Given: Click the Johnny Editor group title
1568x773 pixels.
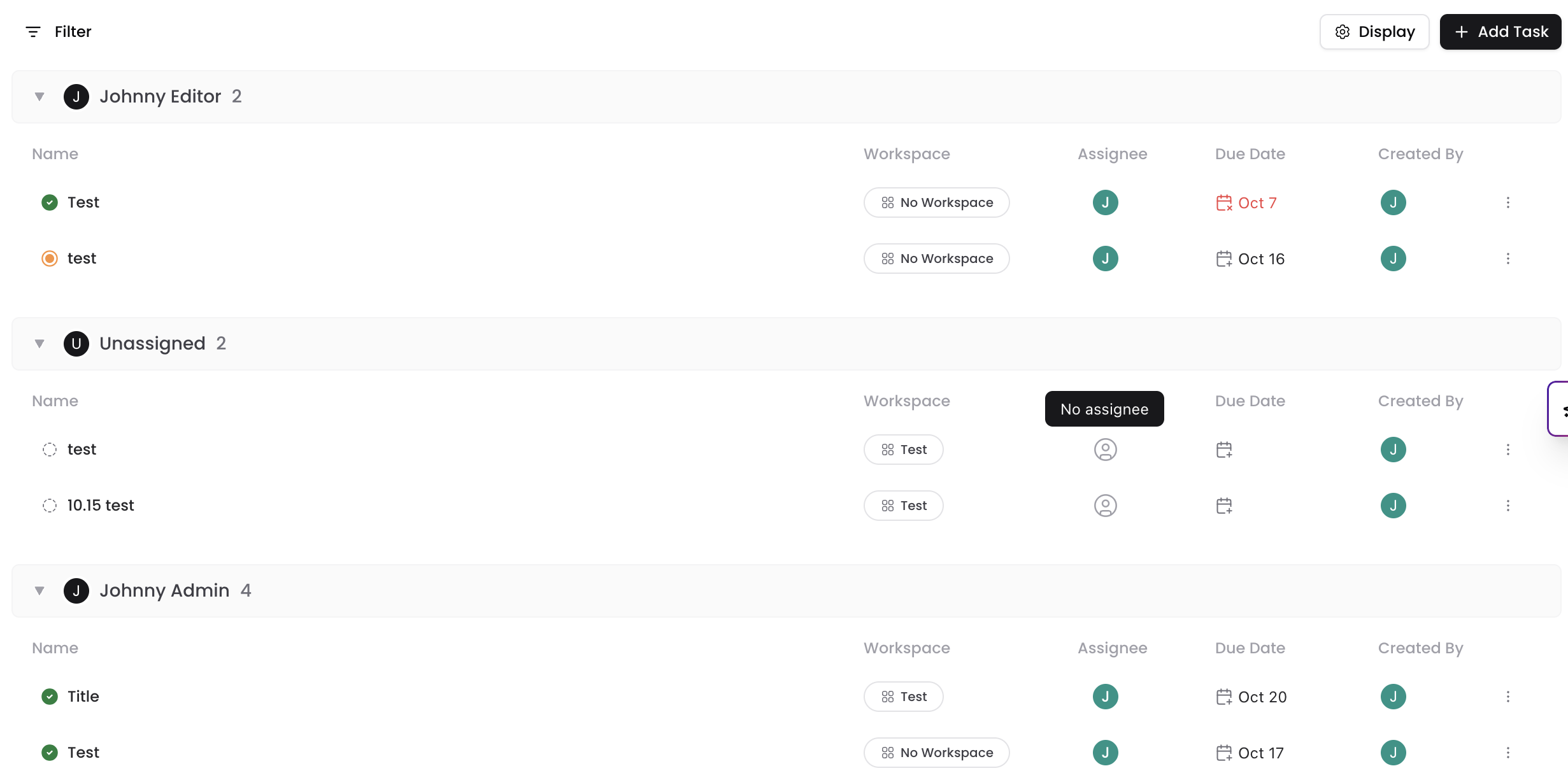Looking at the screenshot, I should [x=160, y=97].
